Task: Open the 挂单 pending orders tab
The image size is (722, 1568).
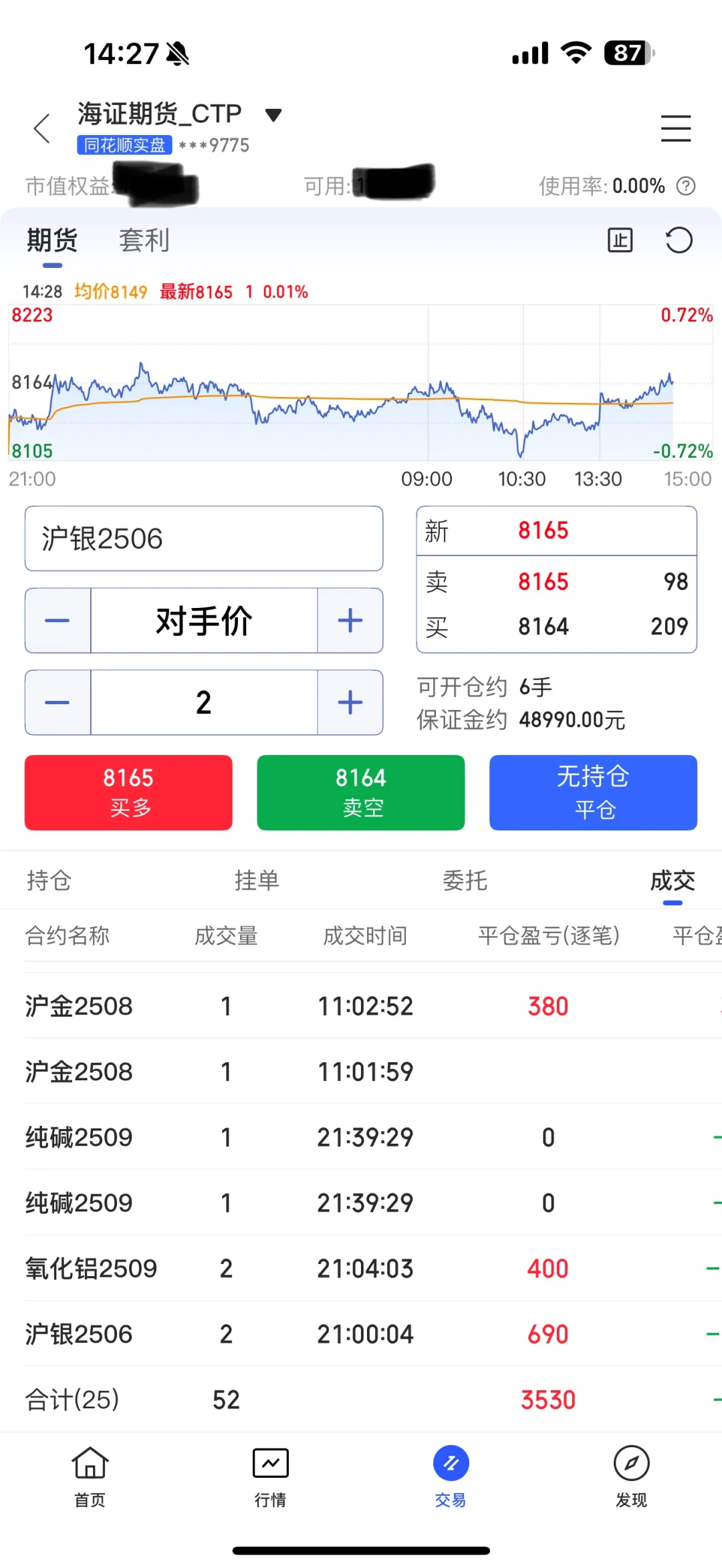Action: (257, 881)
